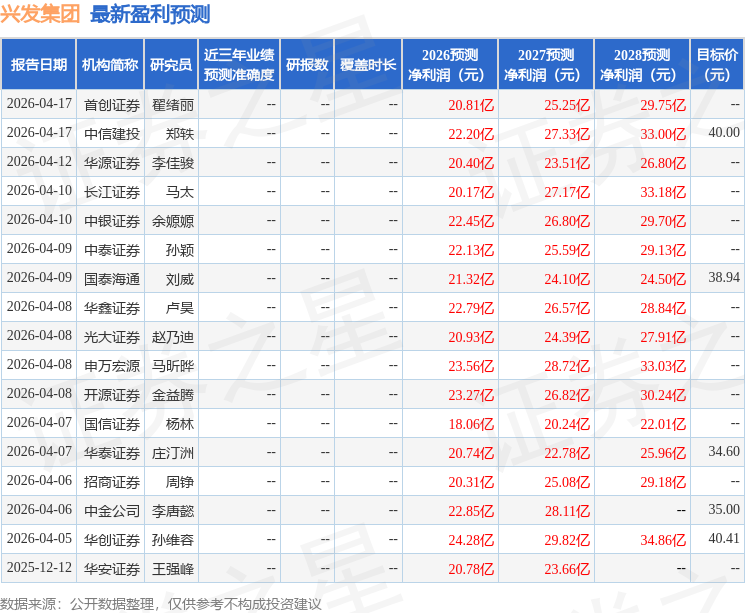Screen dimensions: 745x613
Task: Click 2026 profit value 18.06亿
Action: [471, 424]
